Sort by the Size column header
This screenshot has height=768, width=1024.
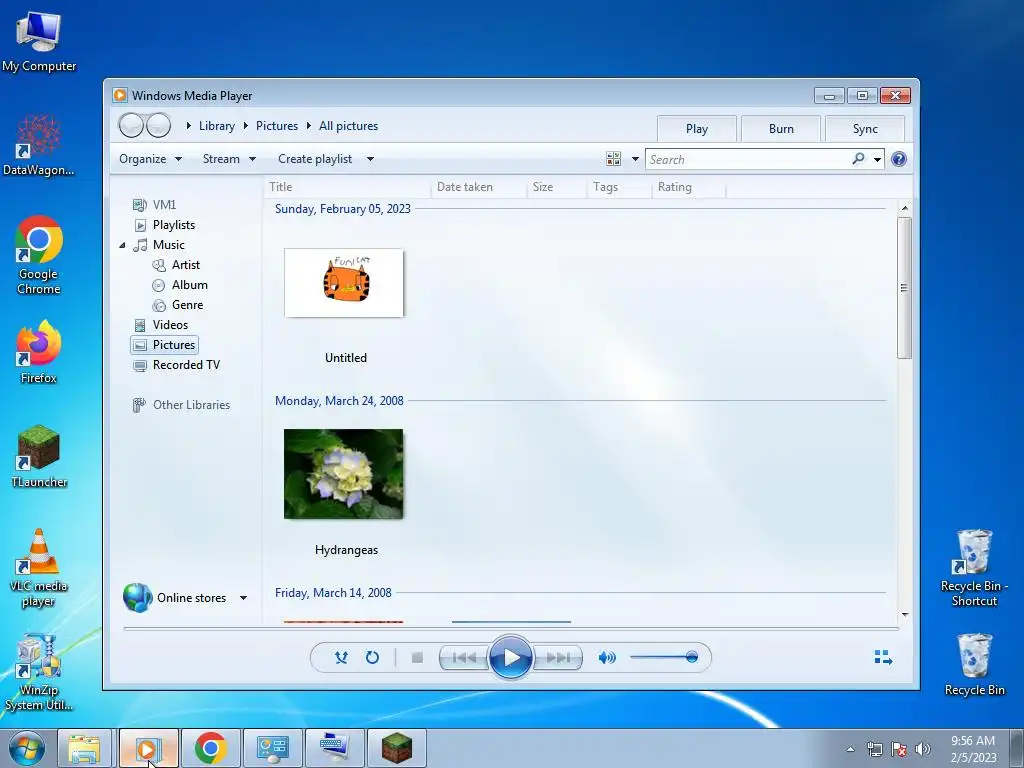pos(556,187)
